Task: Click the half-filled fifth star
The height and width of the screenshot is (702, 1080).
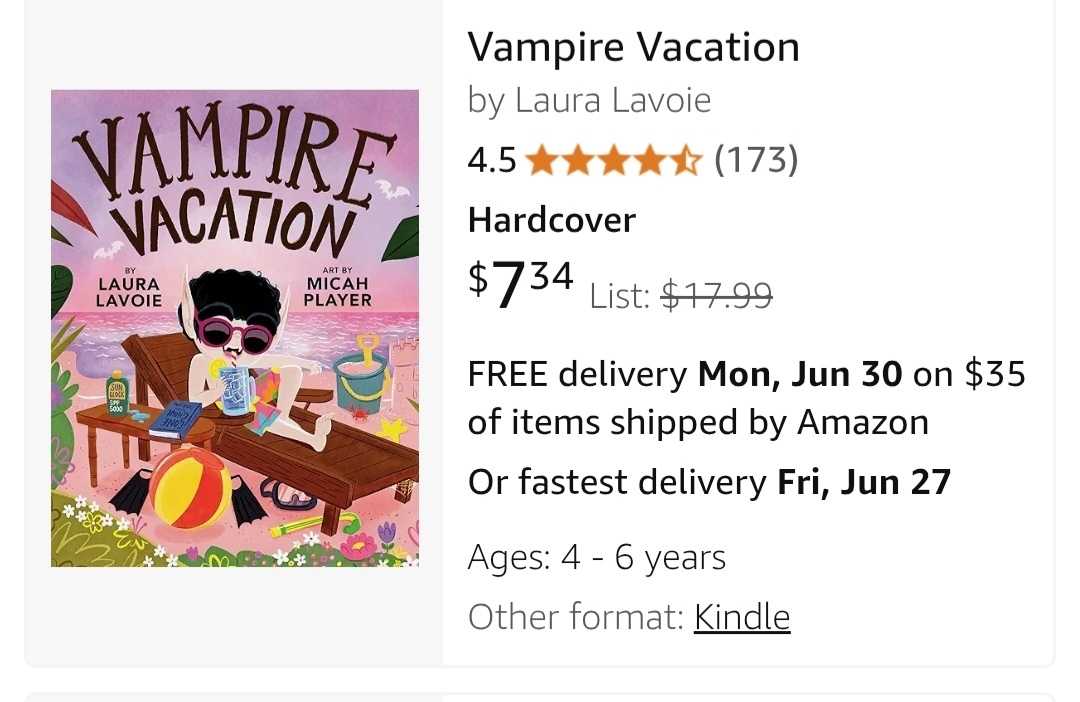Action: (x=687, y=160)
